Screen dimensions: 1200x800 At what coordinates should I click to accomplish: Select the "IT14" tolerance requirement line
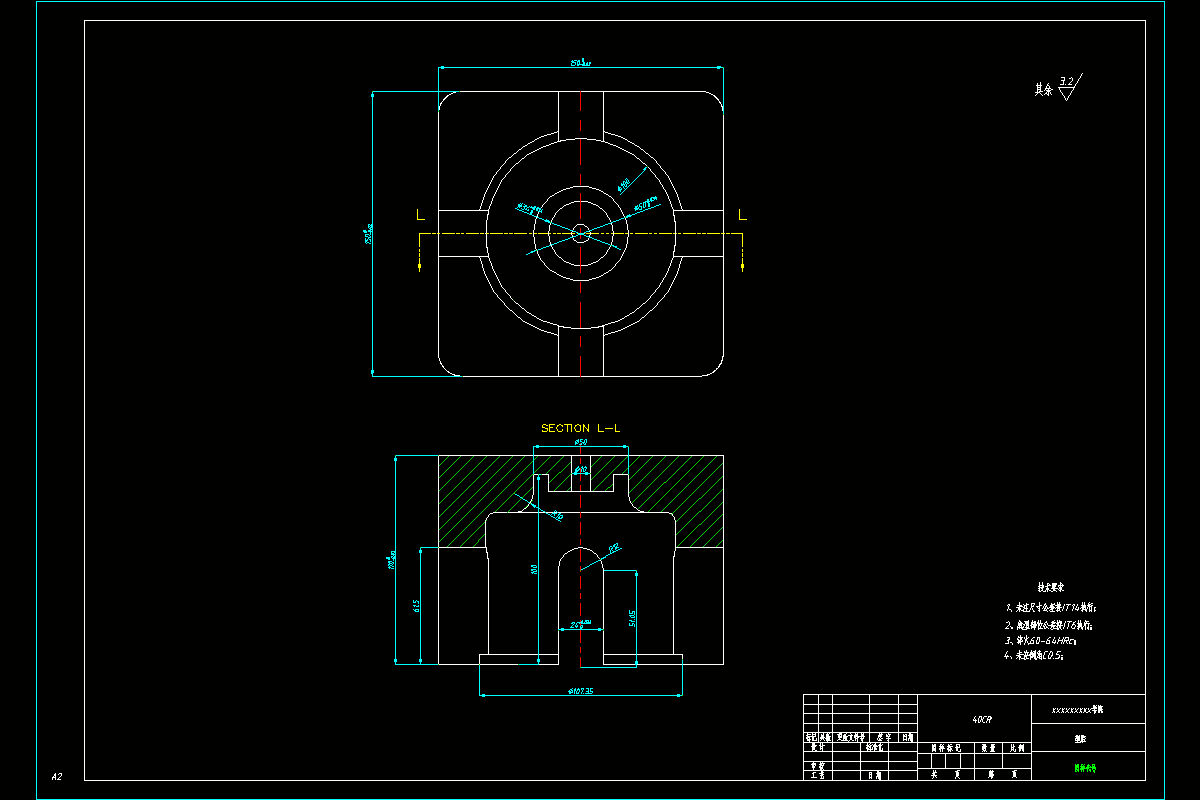(1052, 607)
